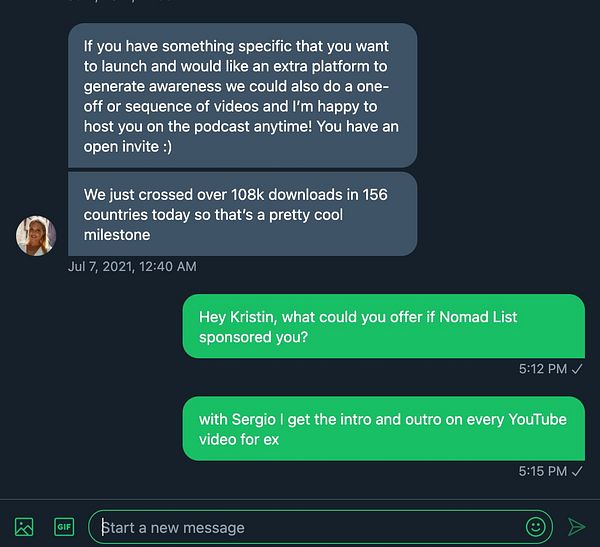
Task: Click the "with Sergio" green sent message
Action: (383, 429)
